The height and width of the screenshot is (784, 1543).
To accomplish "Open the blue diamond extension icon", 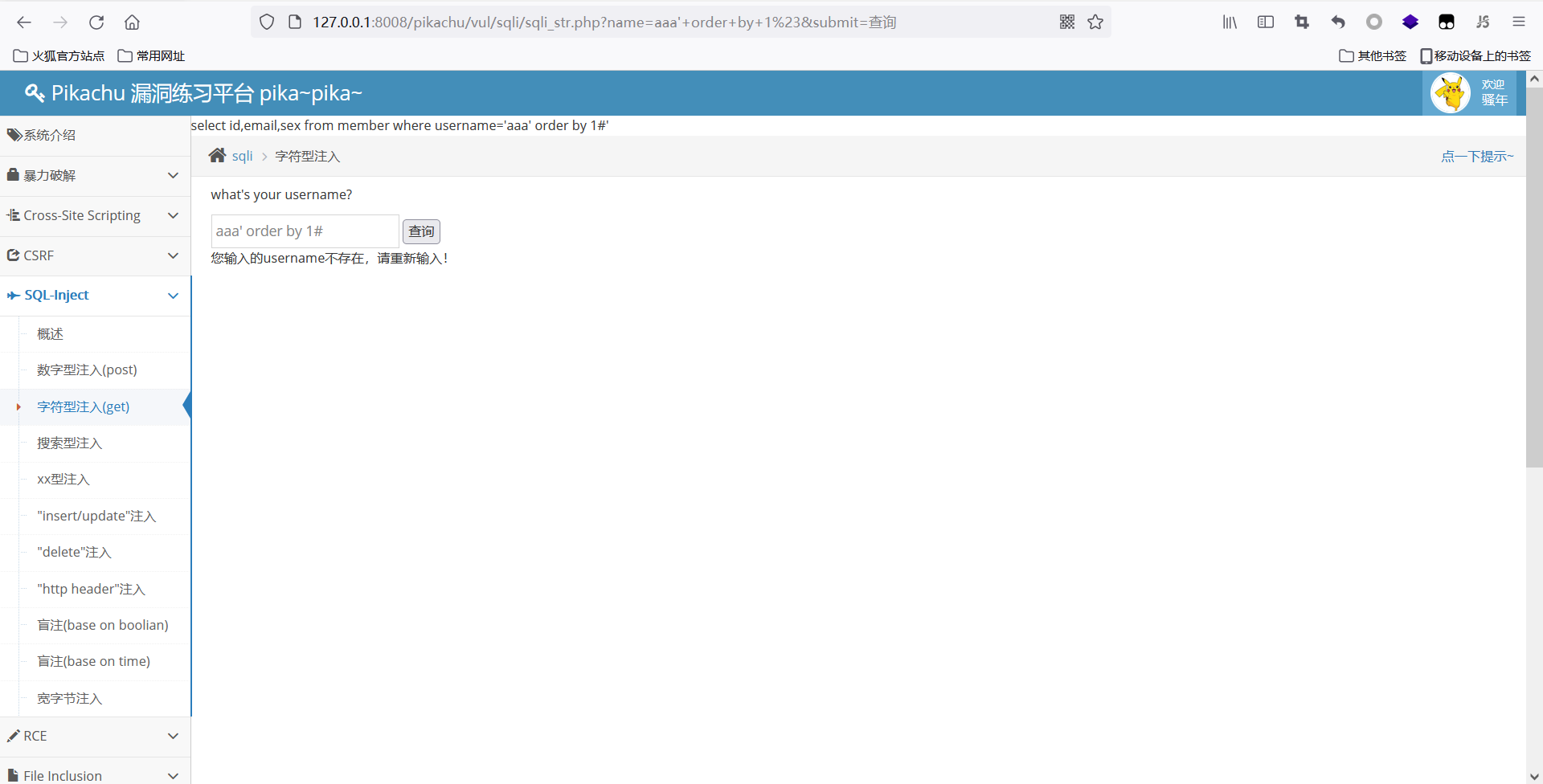I will coord(1410,22).
